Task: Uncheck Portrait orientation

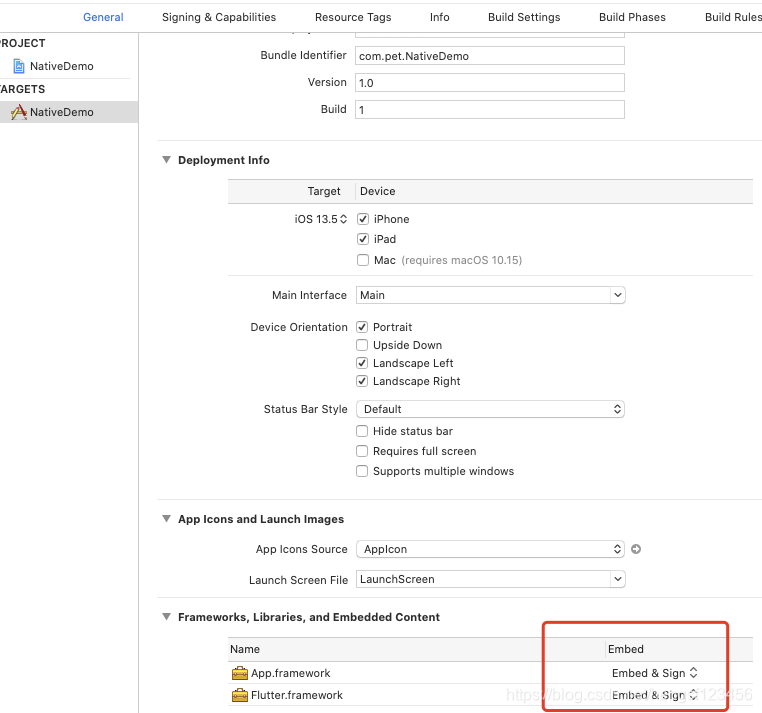Action: 362,327
